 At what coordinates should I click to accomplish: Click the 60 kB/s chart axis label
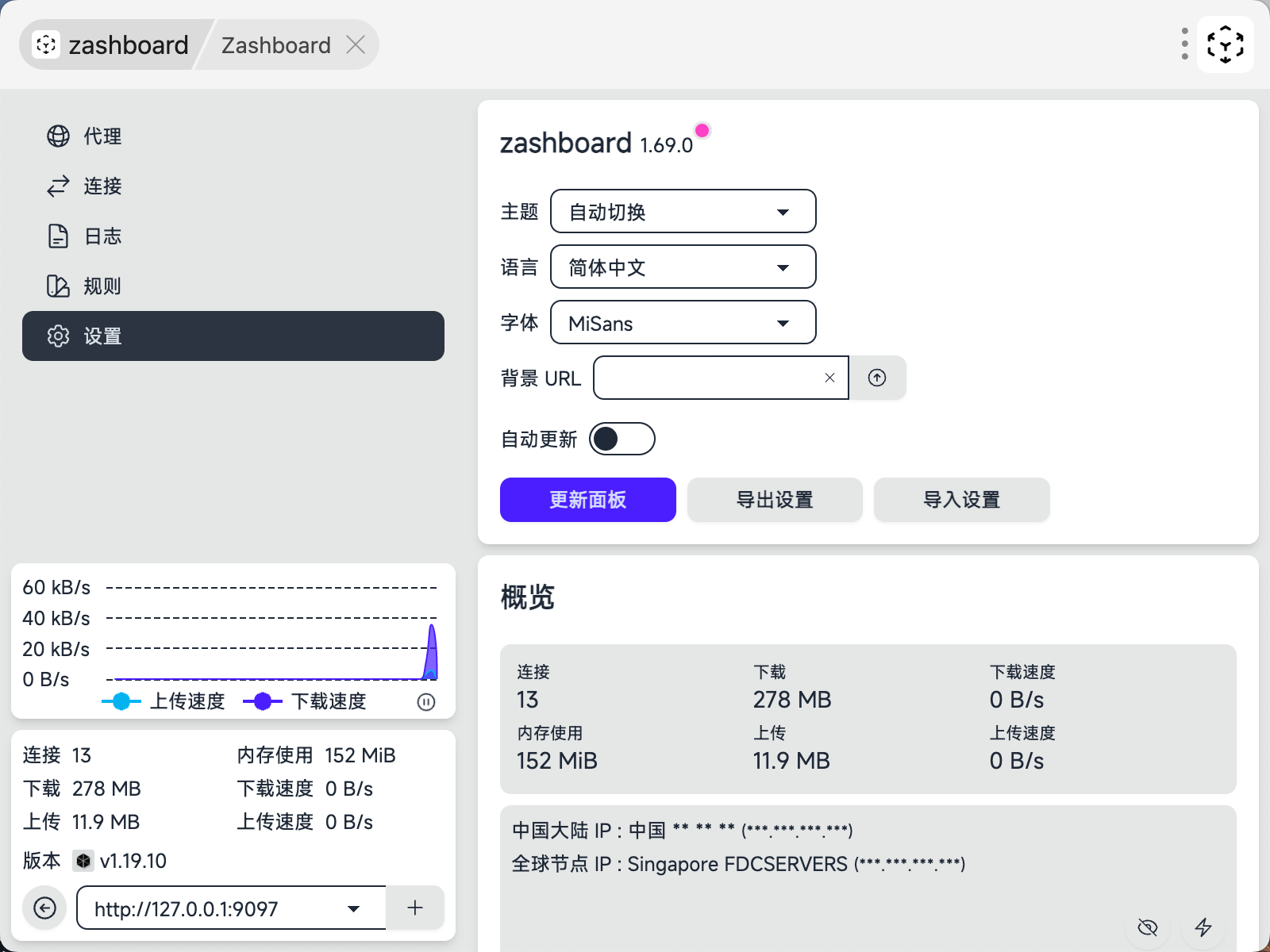point(56,587)
